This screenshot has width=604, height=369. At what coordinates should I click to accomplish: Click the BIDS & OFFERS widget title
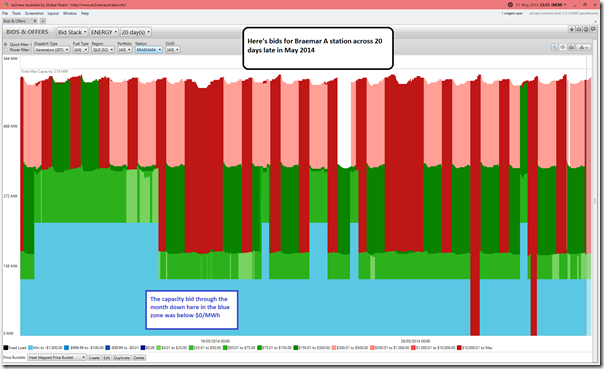(27, 32)
